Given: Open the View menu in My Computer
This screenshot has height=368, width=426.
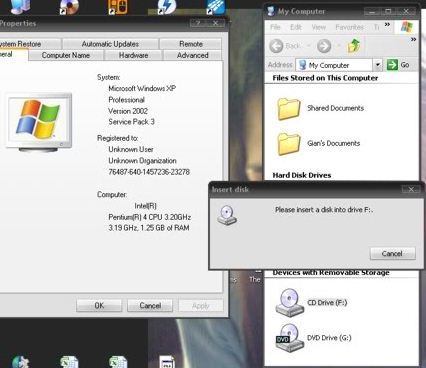Looking at the screenshot, I should 319,27.
